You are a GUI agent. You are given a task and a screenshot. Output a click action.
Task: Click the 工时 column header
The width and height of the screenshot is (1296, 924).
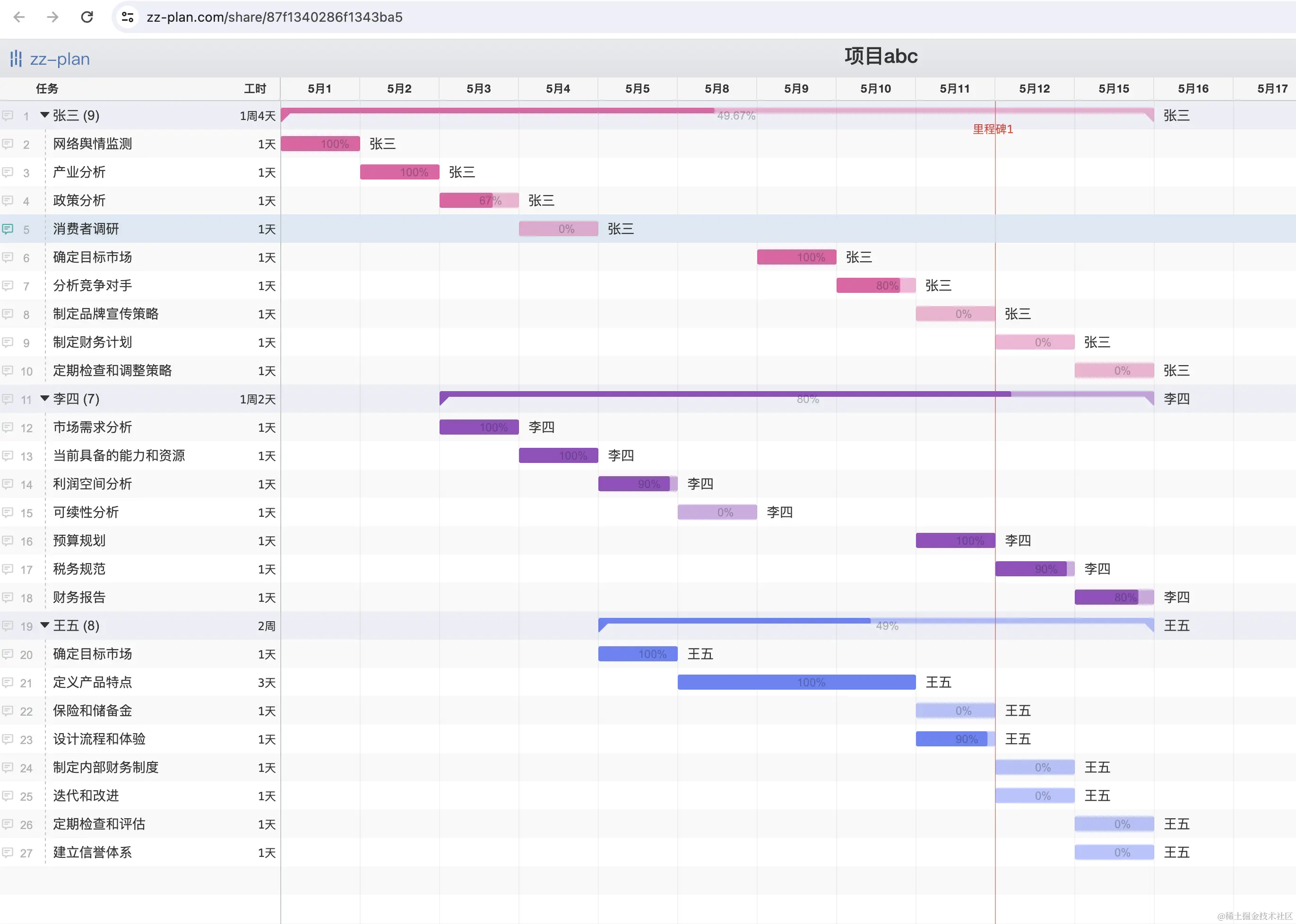pyautogui.click(x=254, y=89)
